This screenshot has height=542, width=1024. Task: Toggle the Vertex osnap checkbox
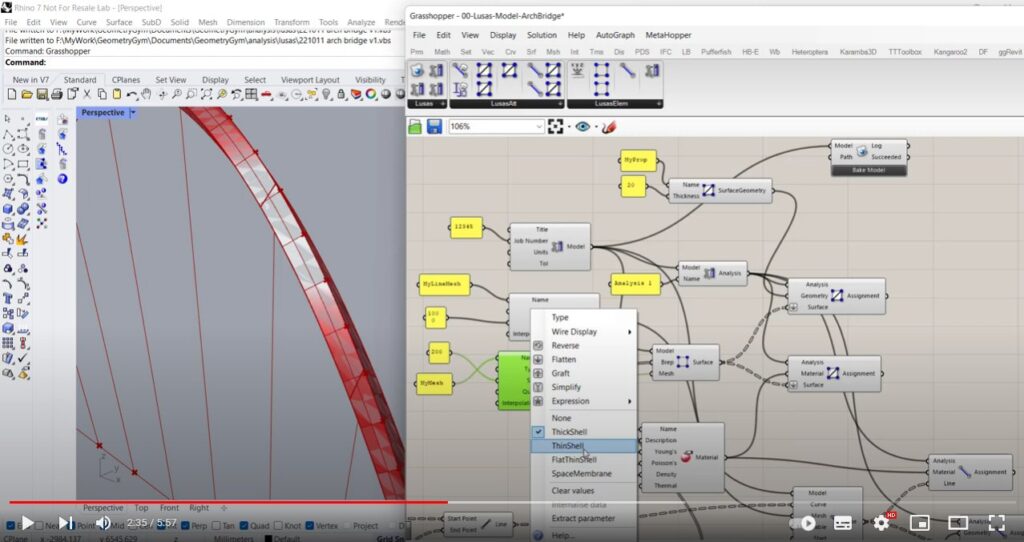click(x=308, y=526)
